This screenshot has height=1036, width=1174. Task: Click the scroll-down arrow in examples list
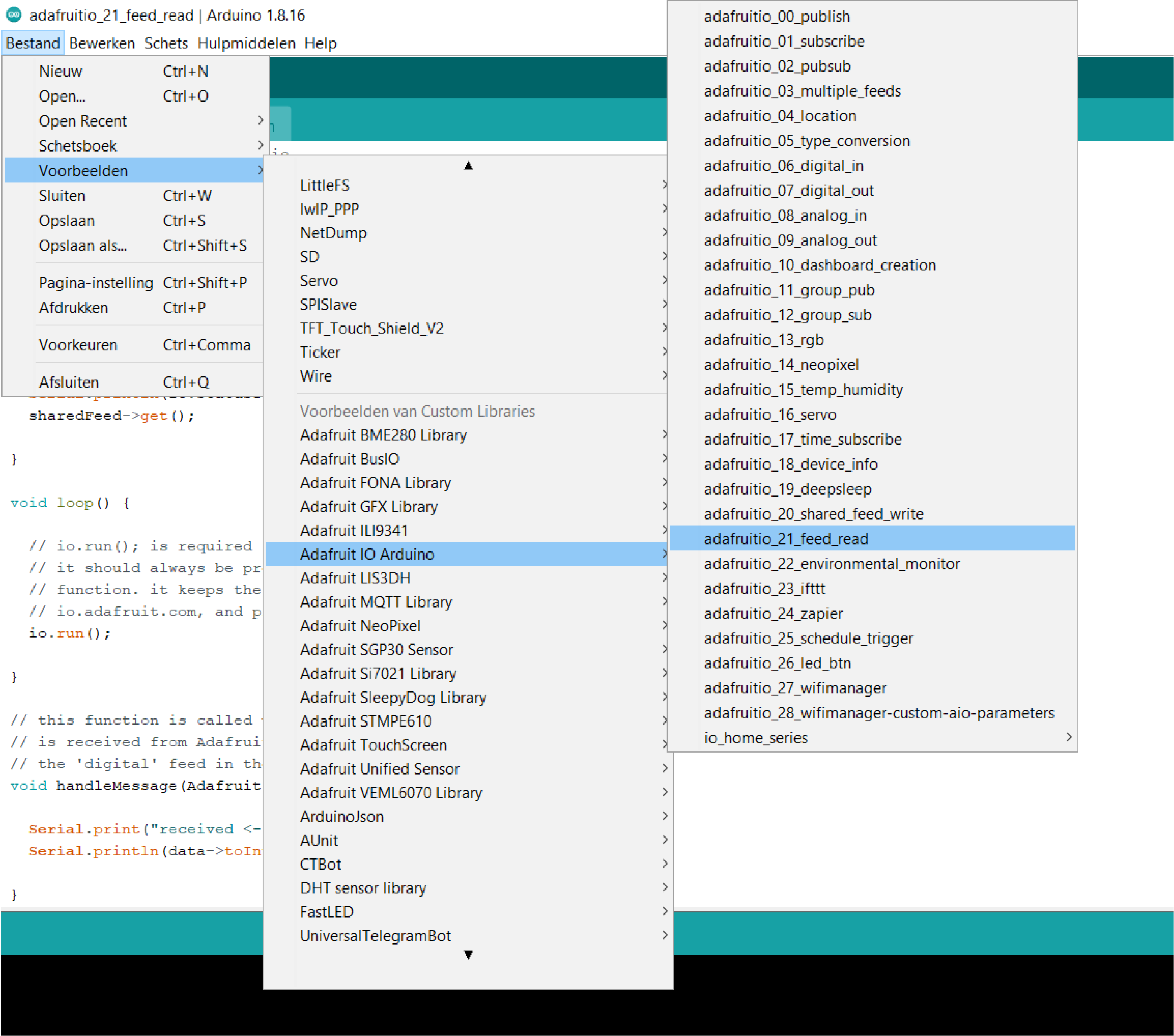click(x=468, y=954)
